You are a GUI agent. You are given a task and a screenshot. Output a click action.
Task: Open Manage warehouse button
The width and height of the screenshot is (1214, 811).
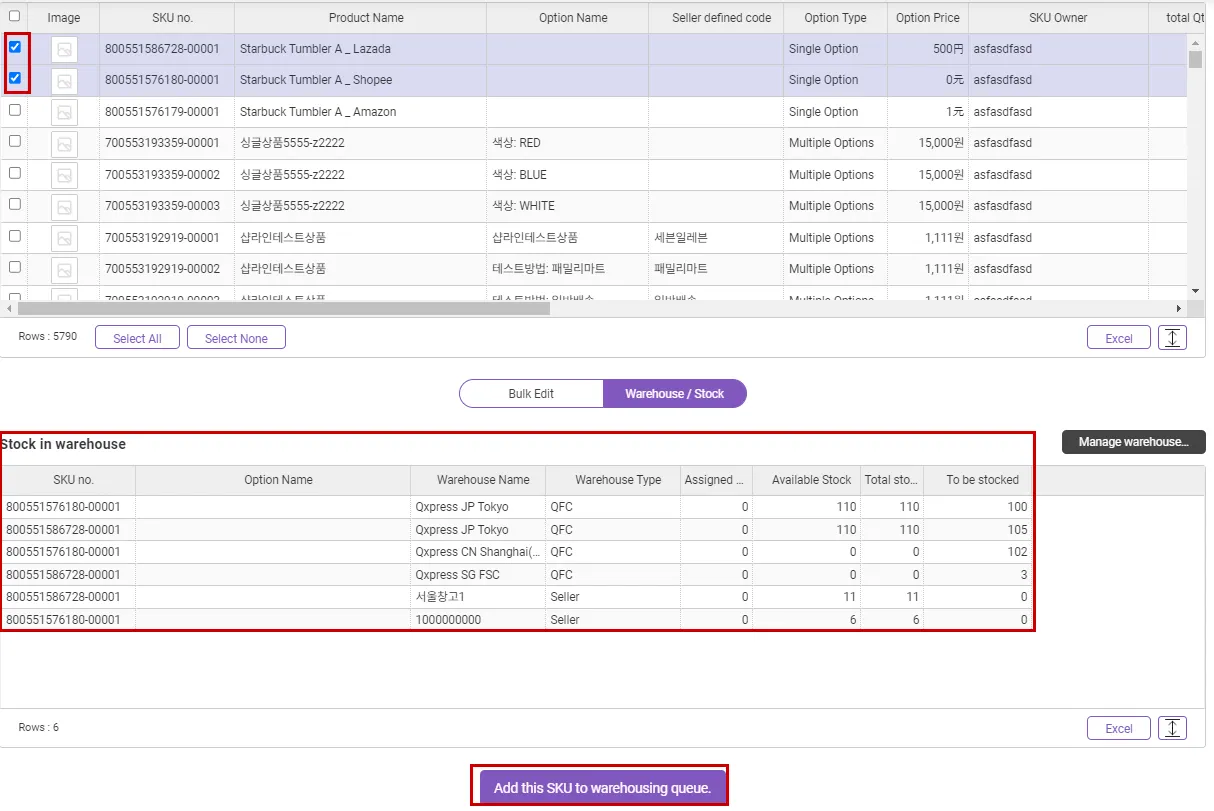click(1133, 442)
